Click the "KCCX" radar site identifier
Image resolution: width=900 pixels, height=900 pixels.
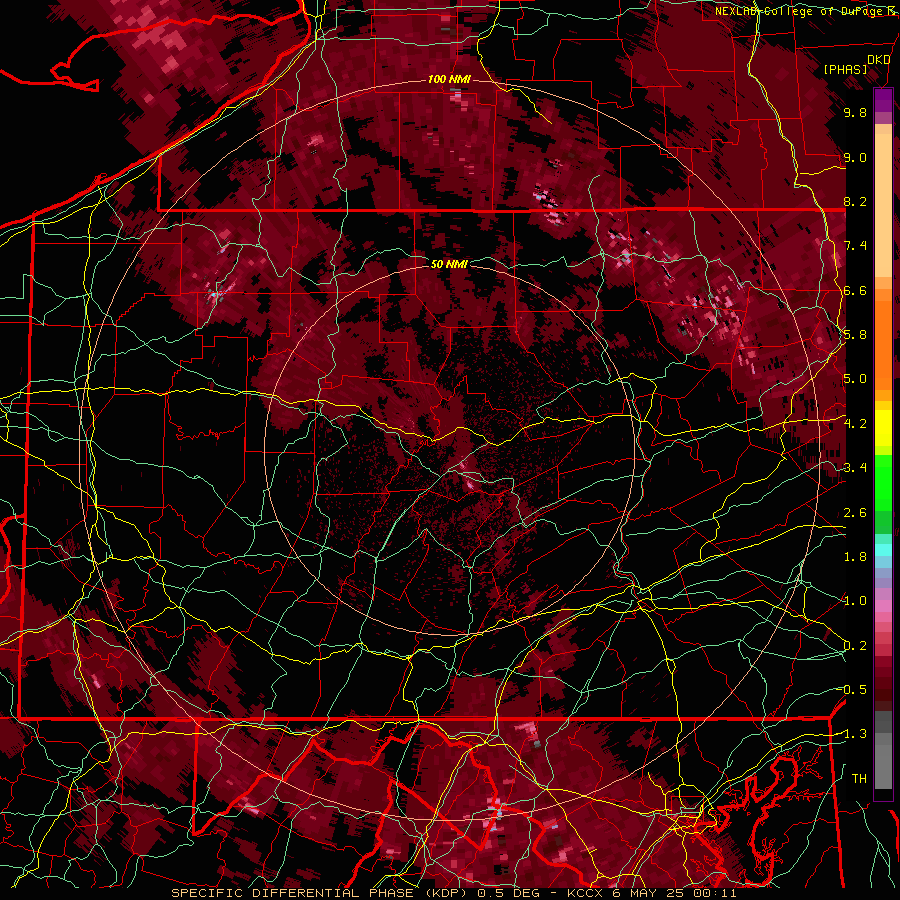click(x=584, y=893)
